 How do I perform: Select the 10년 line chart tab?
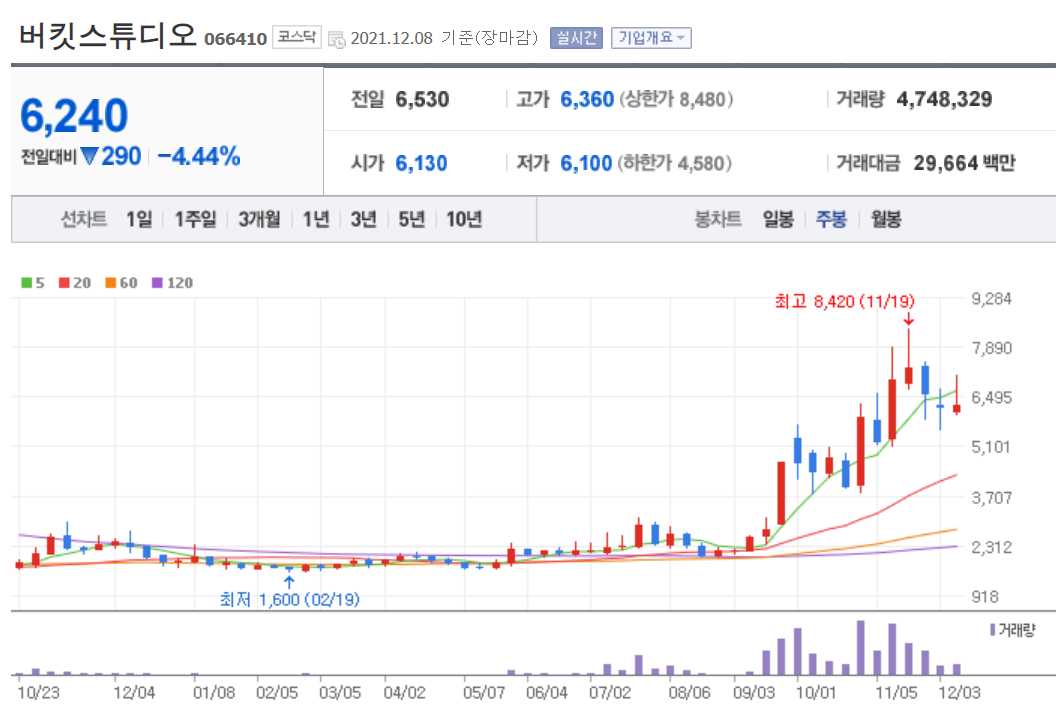[464, 219]
